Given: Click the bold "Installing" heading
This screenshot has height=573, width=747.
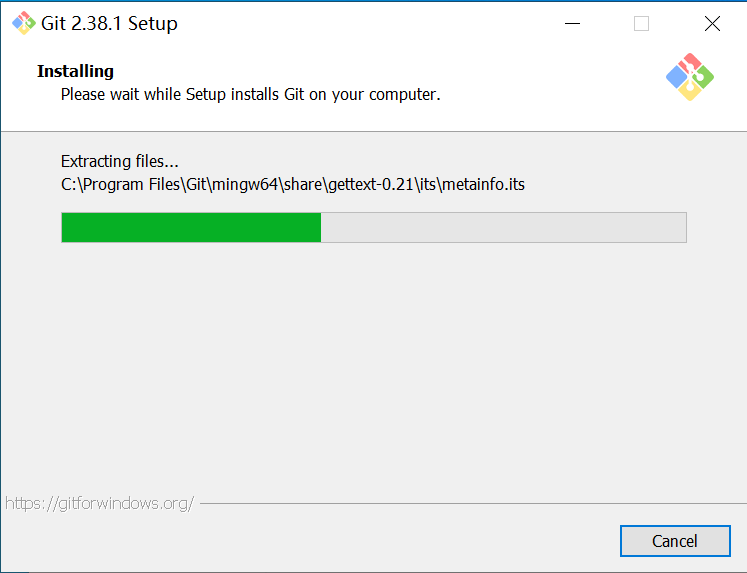Looking at the screenshot, I should click(75, 71).
